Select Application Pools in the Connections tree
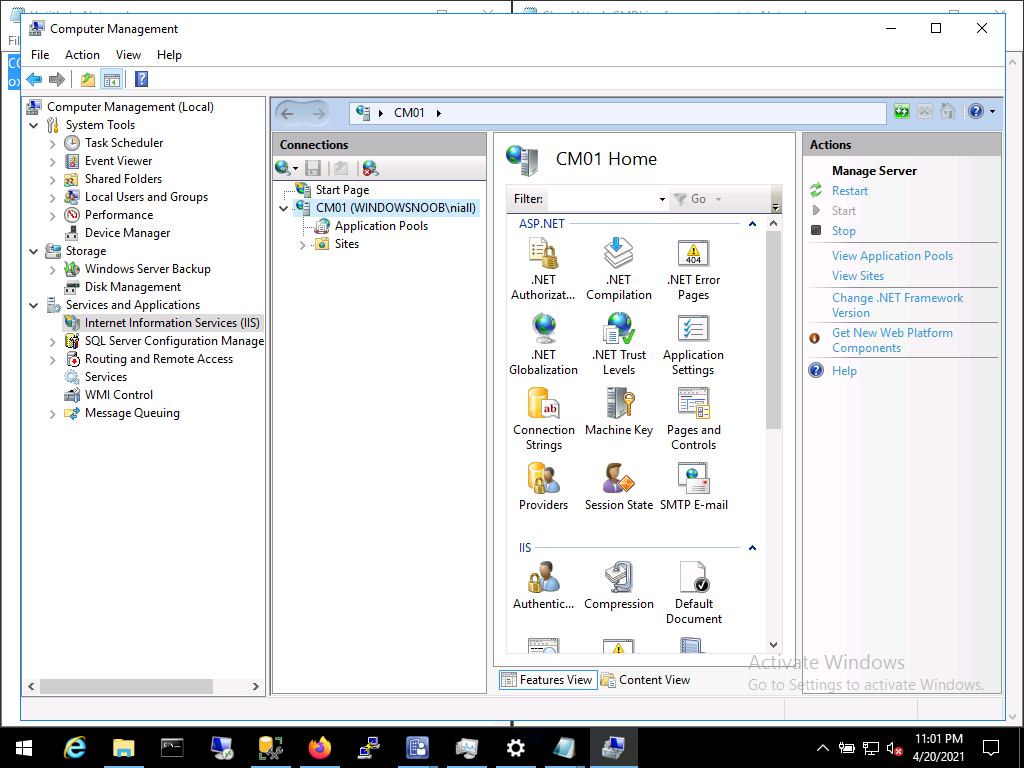 (381, 226)
